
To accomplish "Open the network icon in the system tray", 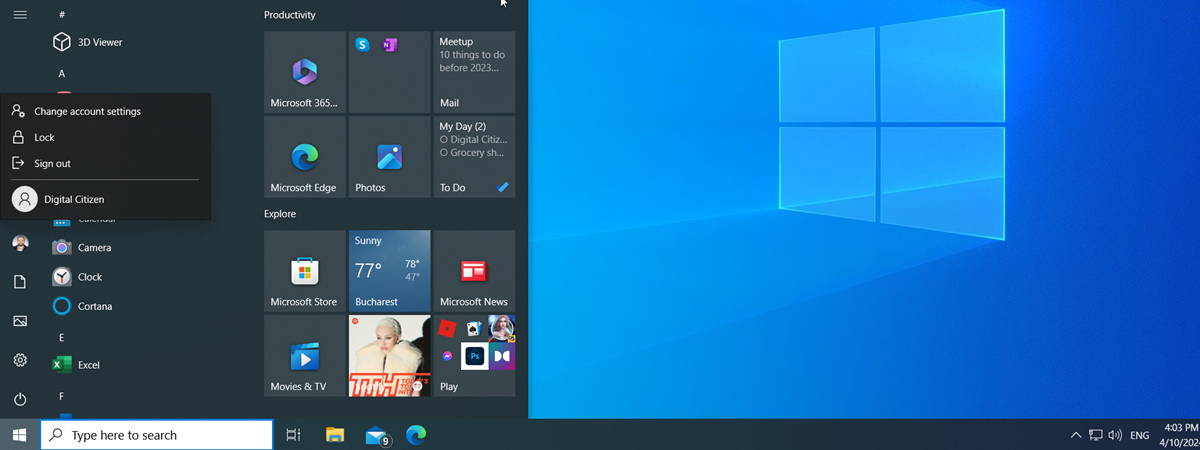I will coord(1096,435).
